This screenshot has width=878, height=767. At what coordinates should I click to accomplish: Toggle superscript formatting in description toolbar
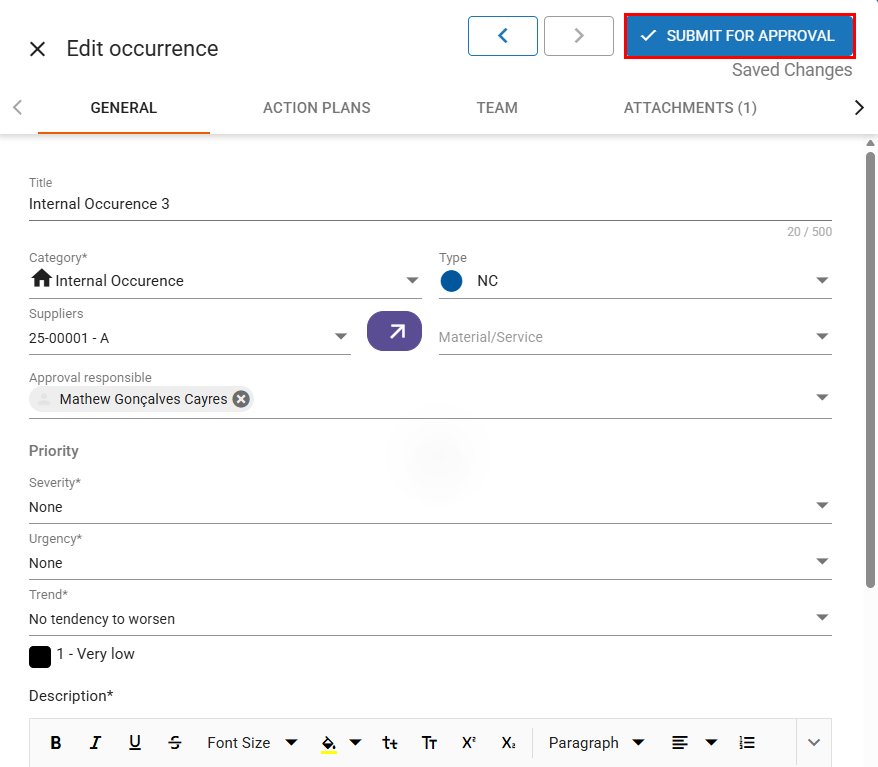(468, 743)
